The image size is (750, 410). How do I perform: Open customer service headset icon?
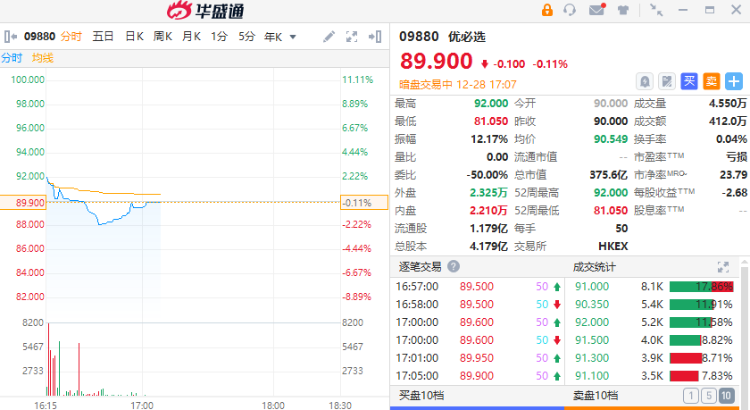pos(570,10)
